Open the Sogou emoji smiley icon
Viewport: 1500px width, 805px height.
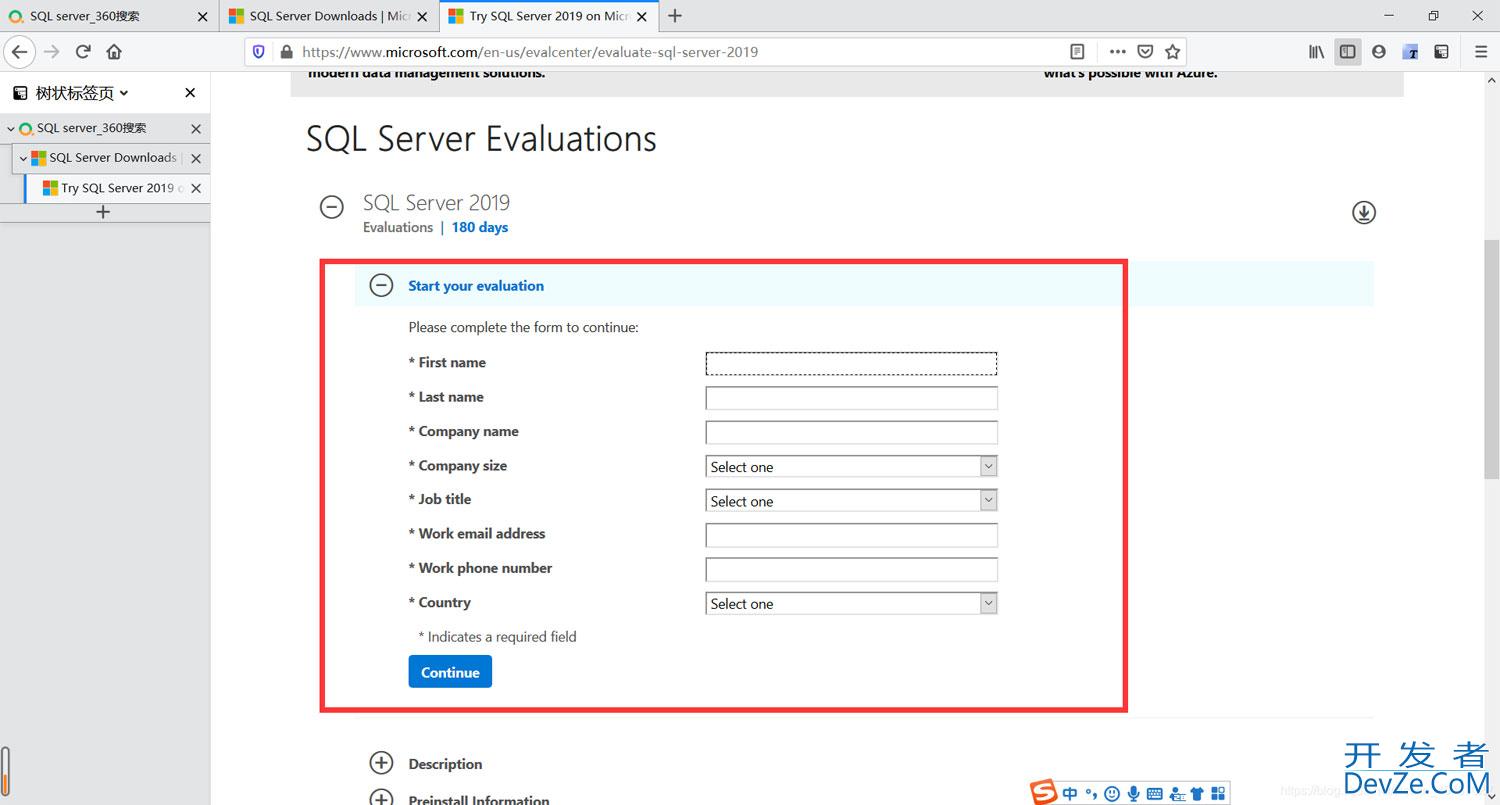pos(1112,793)
